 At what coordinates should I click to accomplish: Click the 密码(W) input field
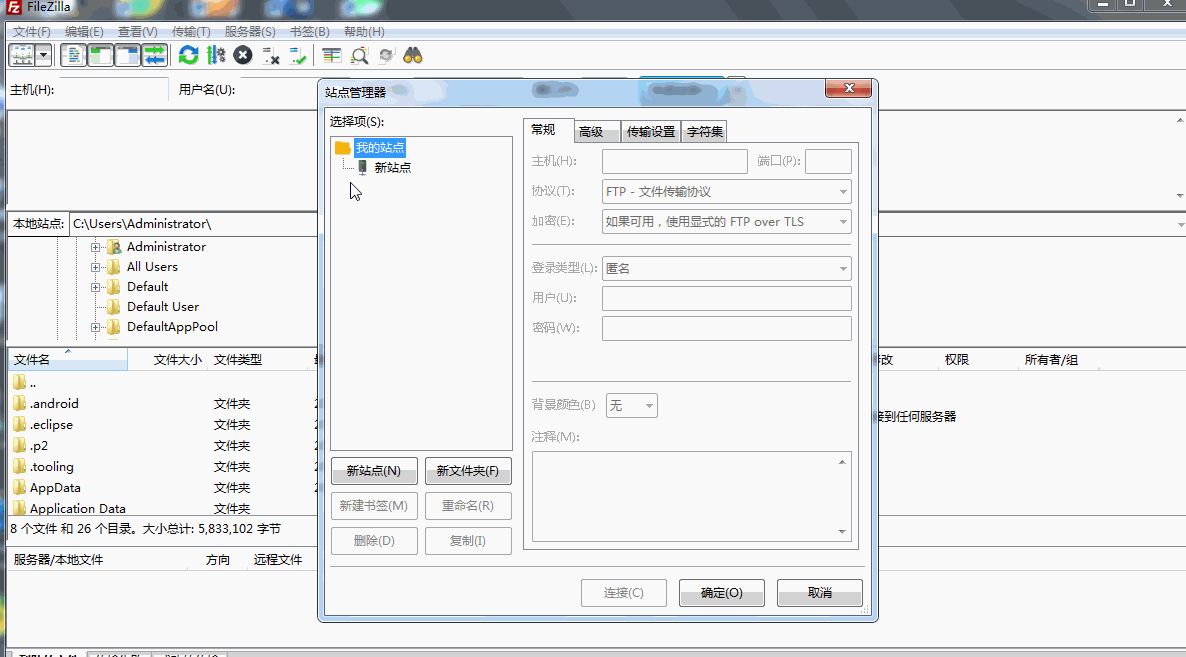(727, 328)
